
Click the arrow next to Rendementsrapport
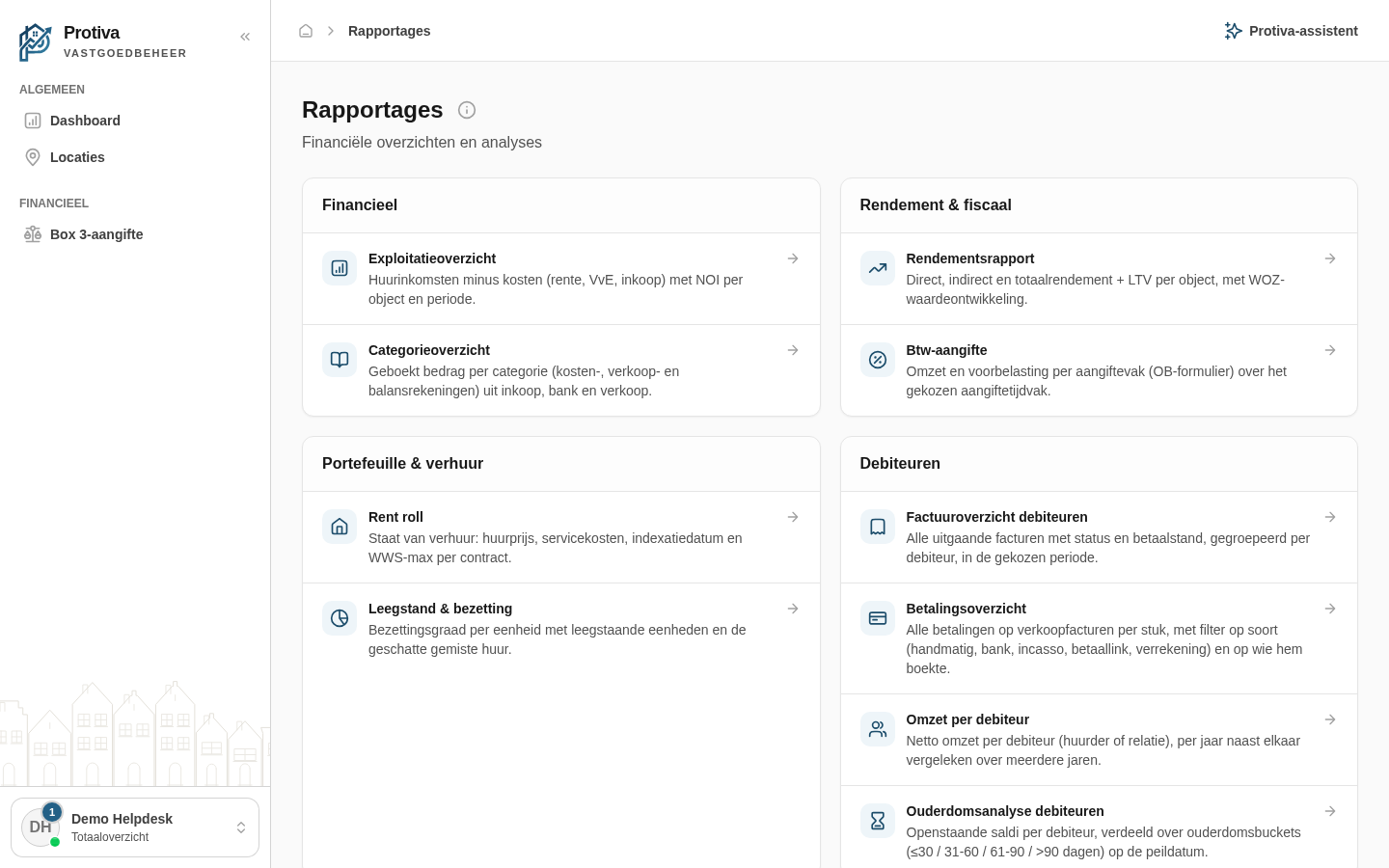pos(1330,258)
